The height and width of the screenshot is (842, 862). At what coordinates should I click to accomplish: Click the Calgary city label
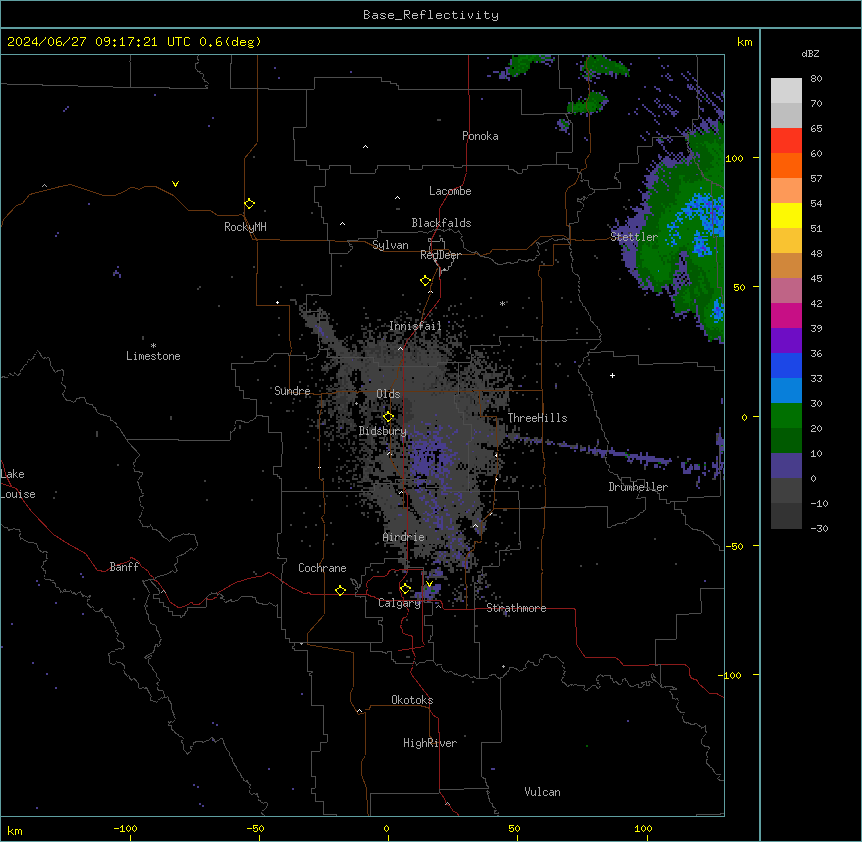click(399, 603)
